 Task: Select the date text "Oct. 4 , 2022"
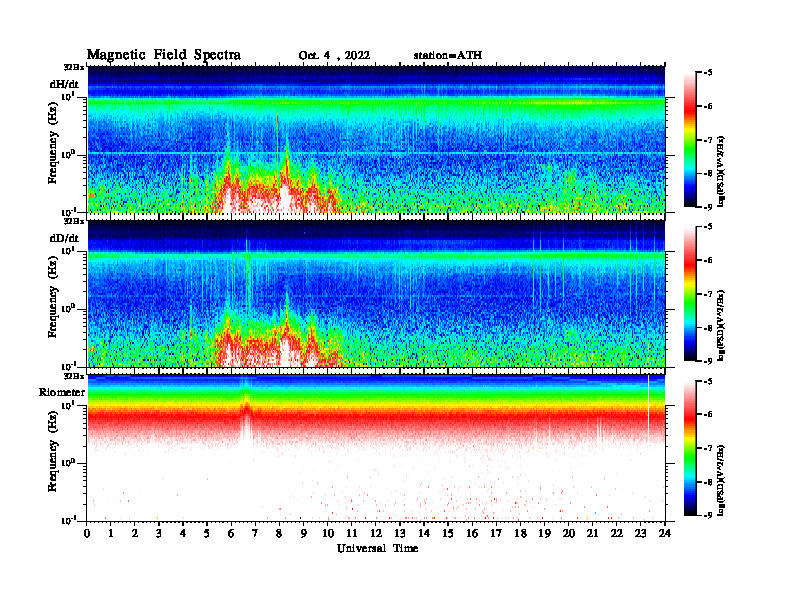pyautogui.click(x=334, y=56)
